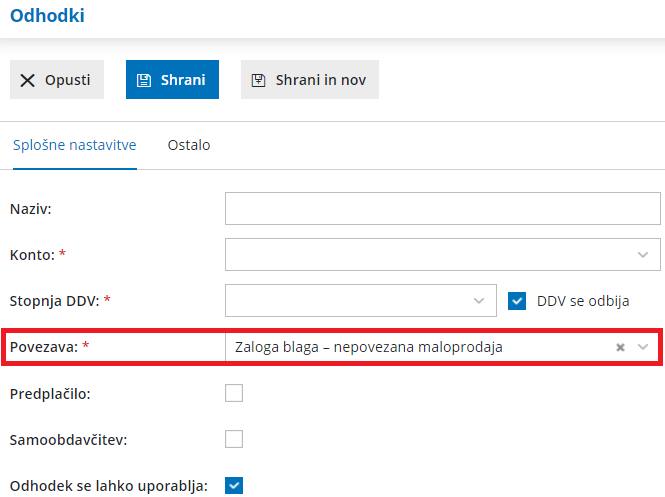The image size is (665, 497).
Task: Click into the Naziv text field
Action: pos(443,209)
